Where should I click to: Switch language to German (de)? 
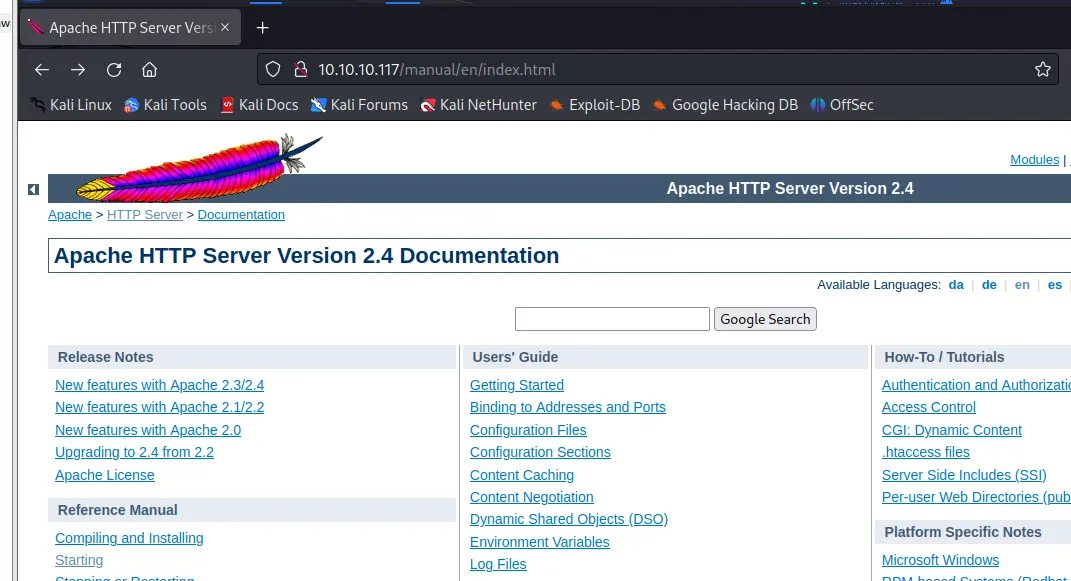pyautogui.click(x=989, y=285)
